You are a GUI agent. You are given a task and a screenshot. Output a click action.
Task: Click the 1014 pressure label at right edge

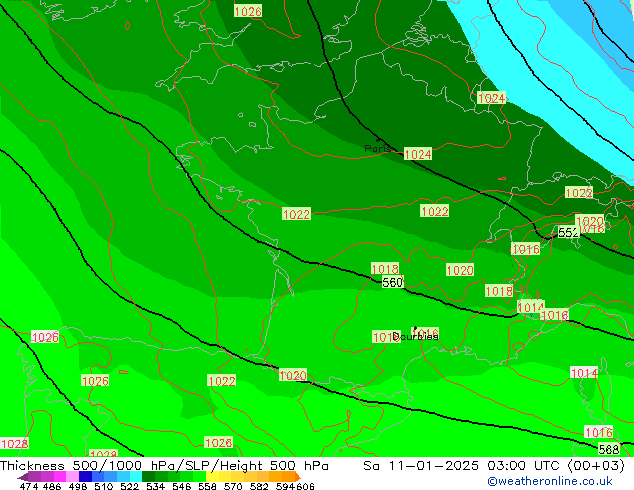pyautogui.click(x=584, y=373)
